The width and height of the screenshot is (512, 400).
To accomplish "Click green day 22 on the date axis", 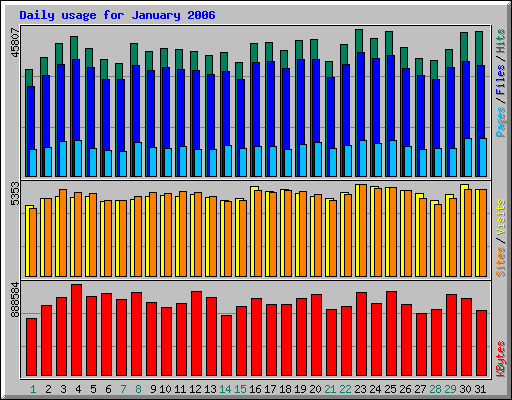I will pyautogui.click(x=345, y=389).
